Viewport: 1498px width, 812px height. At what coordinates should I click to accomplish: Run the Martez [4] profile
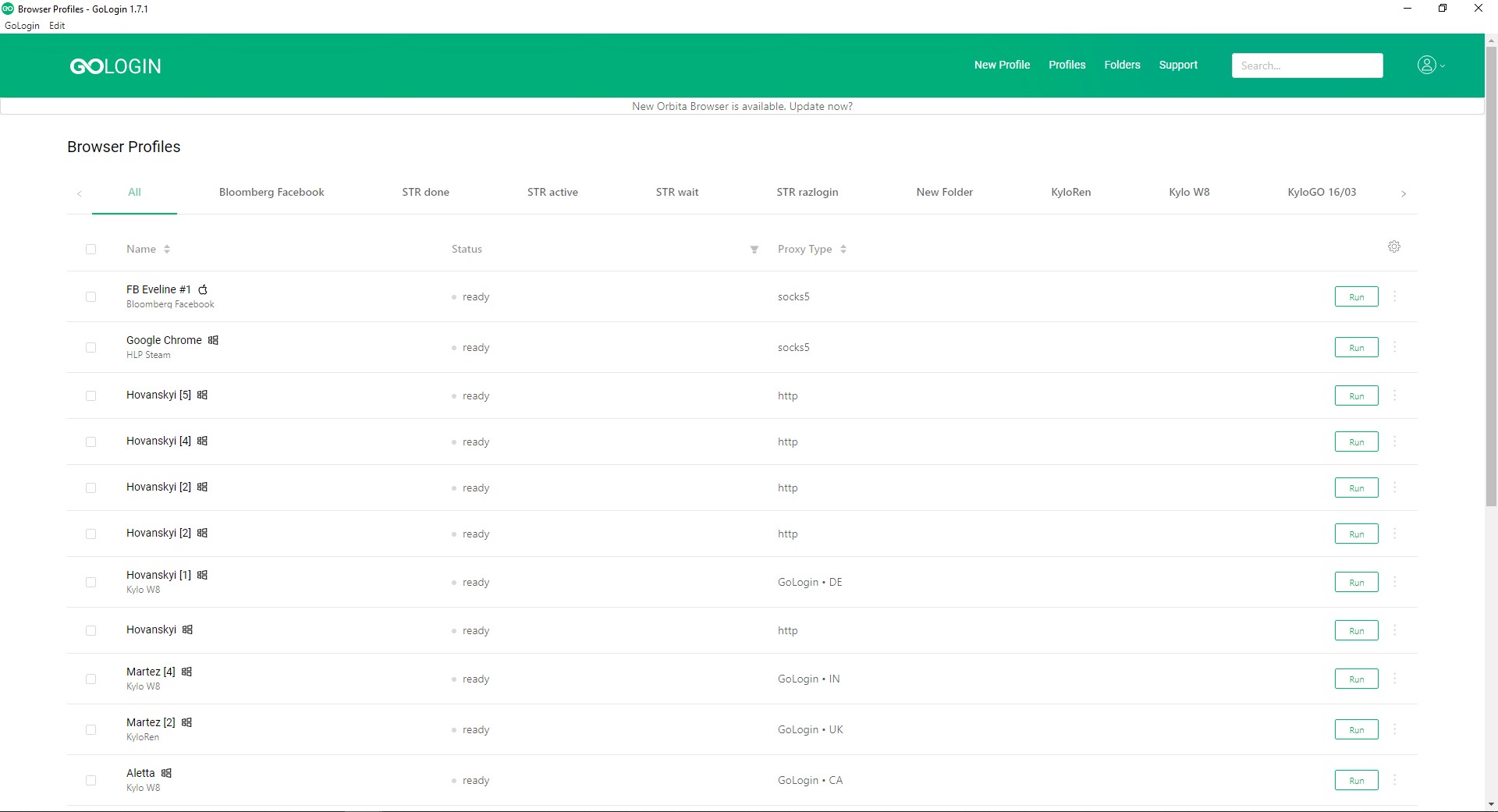(x=1357, y=679)
